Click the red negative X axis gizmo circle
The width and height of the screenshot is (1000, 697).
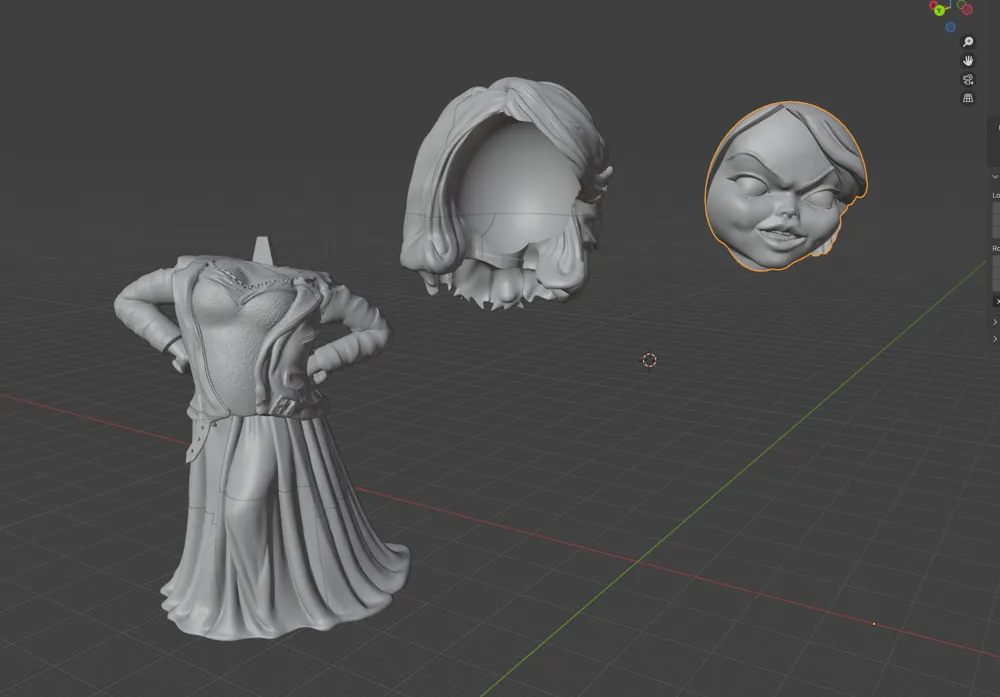click(967, 9)
